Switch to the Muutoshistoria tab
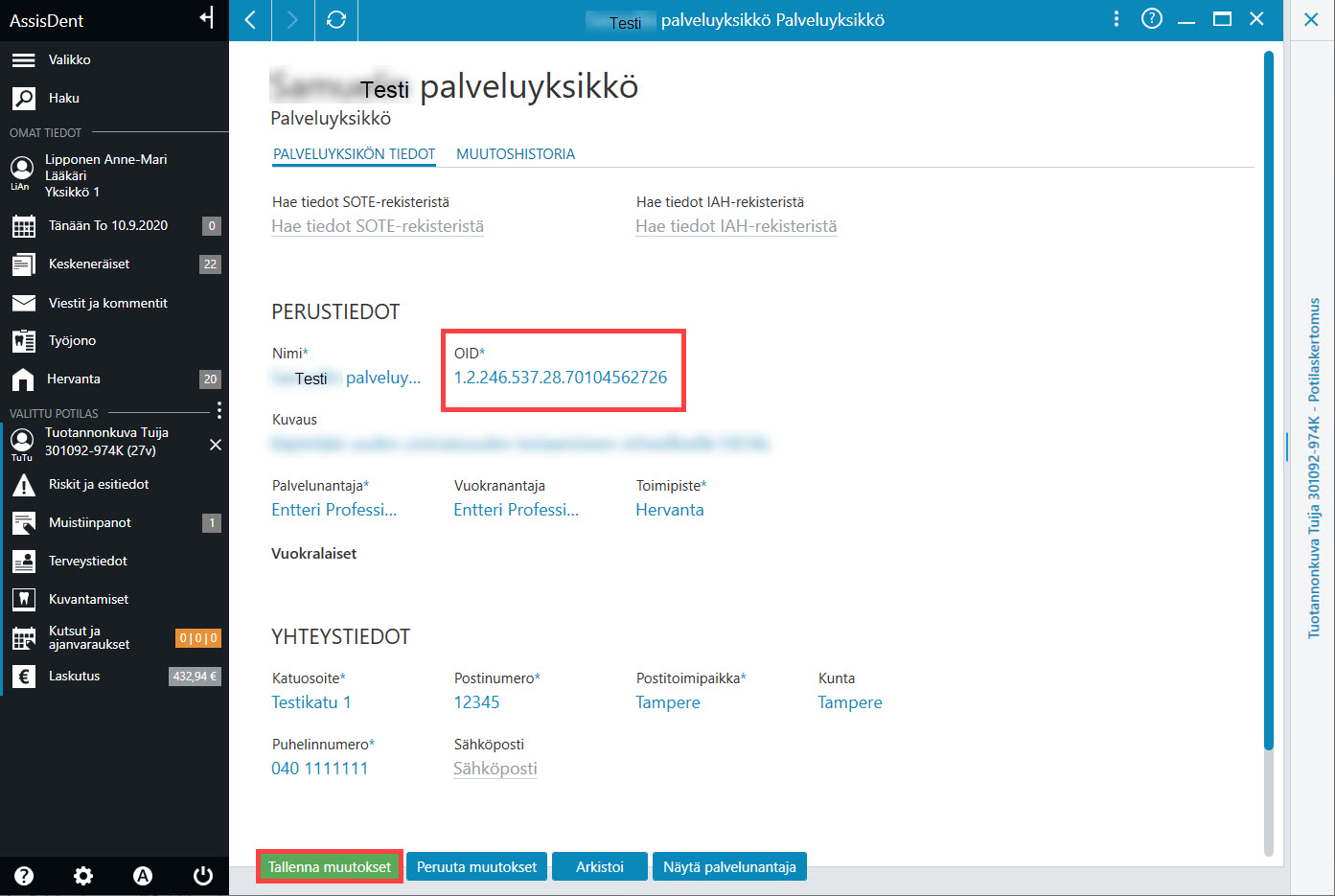The height and width of the screenshot is (896, 1335). pyautogui.click(x=516, y=154)
